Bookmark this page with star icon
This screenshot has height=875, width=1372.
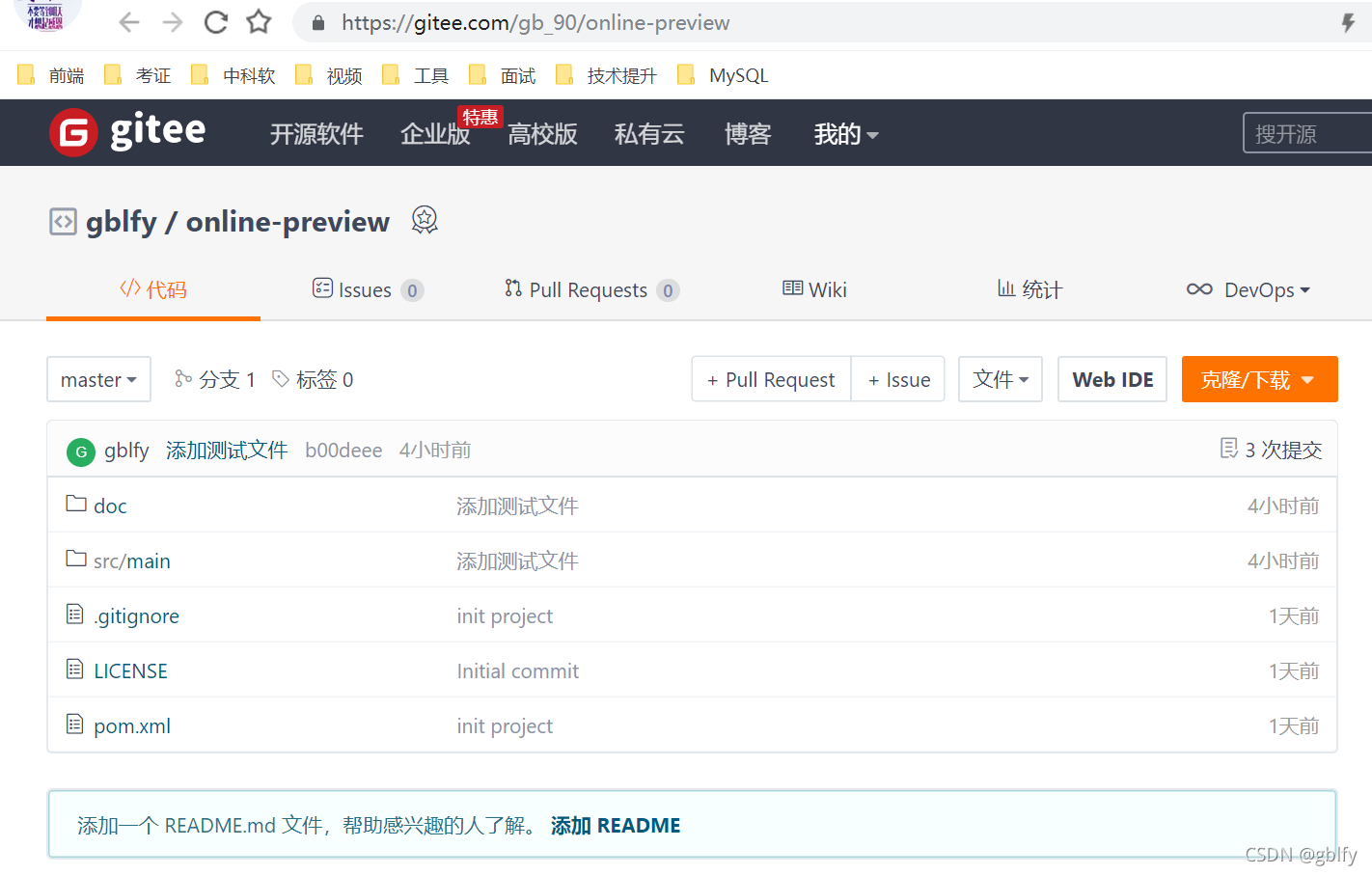point(259,22)
